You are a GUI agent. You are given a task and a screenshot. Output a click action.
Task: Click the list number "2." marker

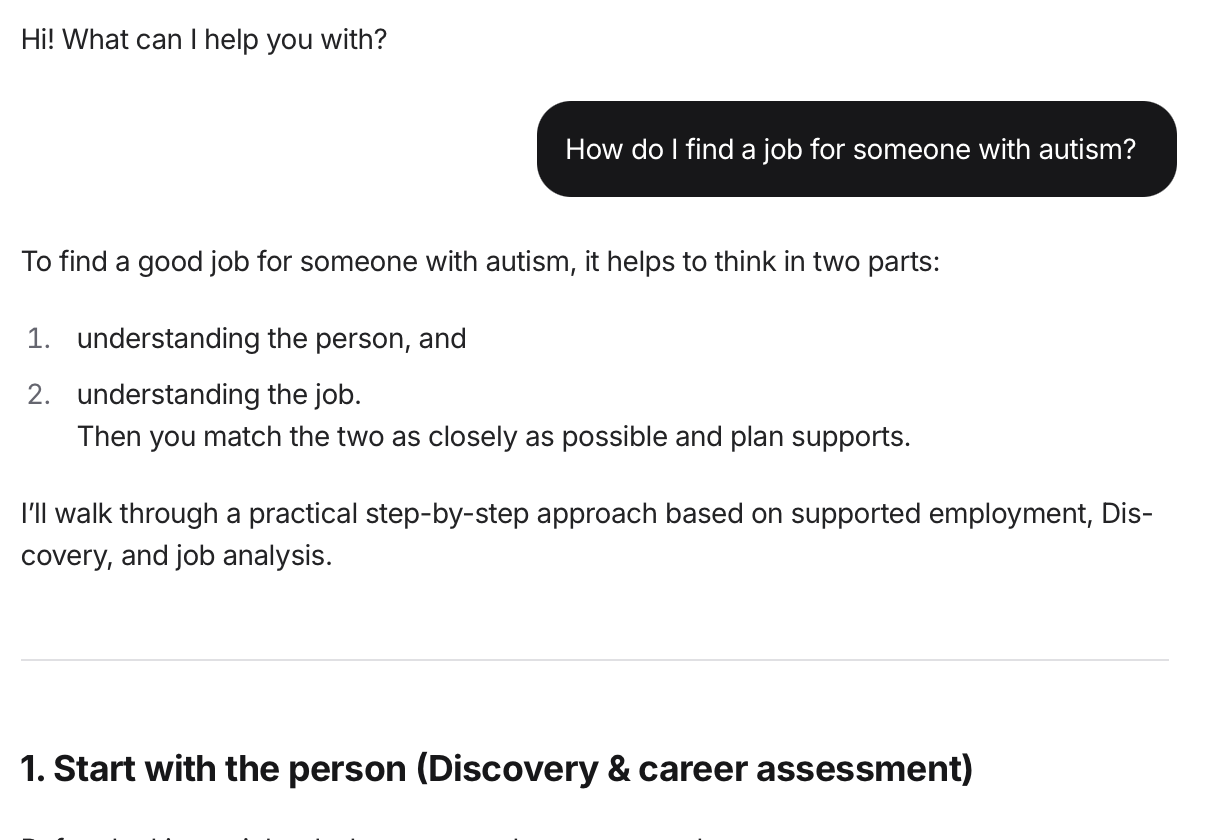(39, 395)
